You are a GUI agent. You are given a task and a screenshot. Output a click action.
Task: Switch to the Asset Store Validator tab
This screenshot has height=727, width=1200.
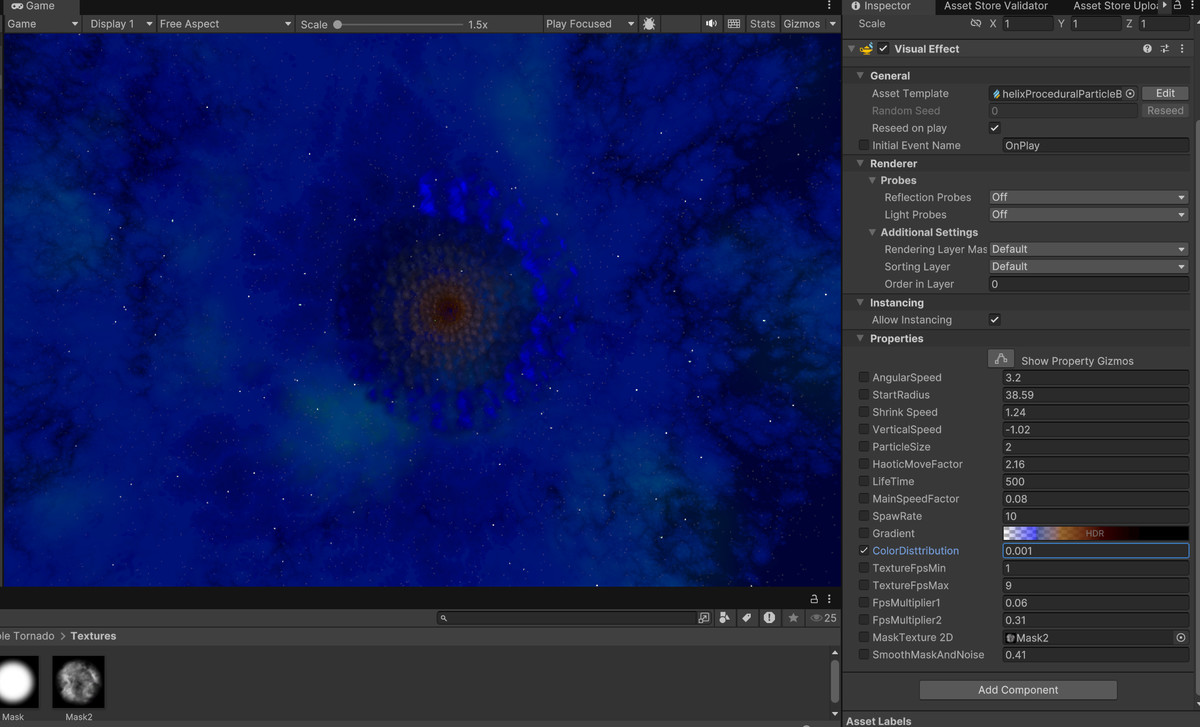pyautogui.click(x=995, y=6)
